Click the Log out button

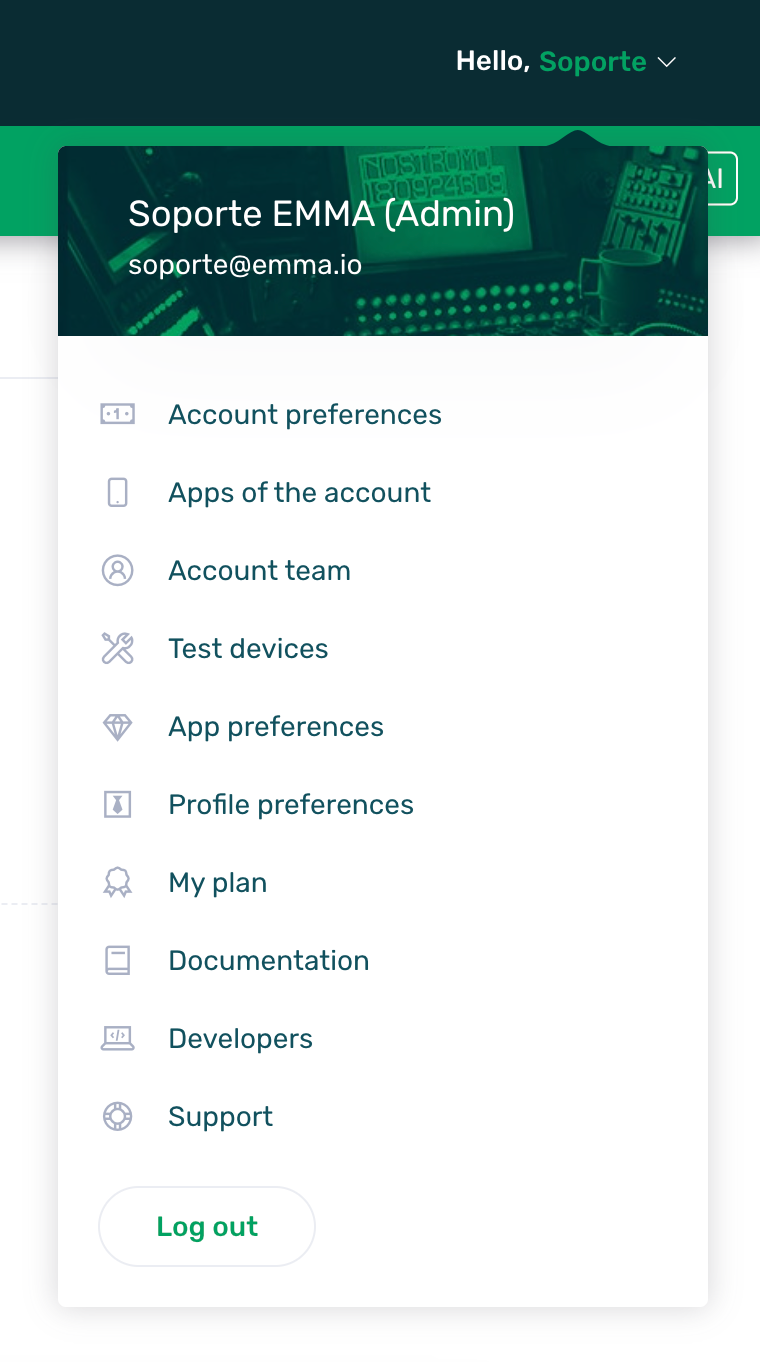(207, 1226)
